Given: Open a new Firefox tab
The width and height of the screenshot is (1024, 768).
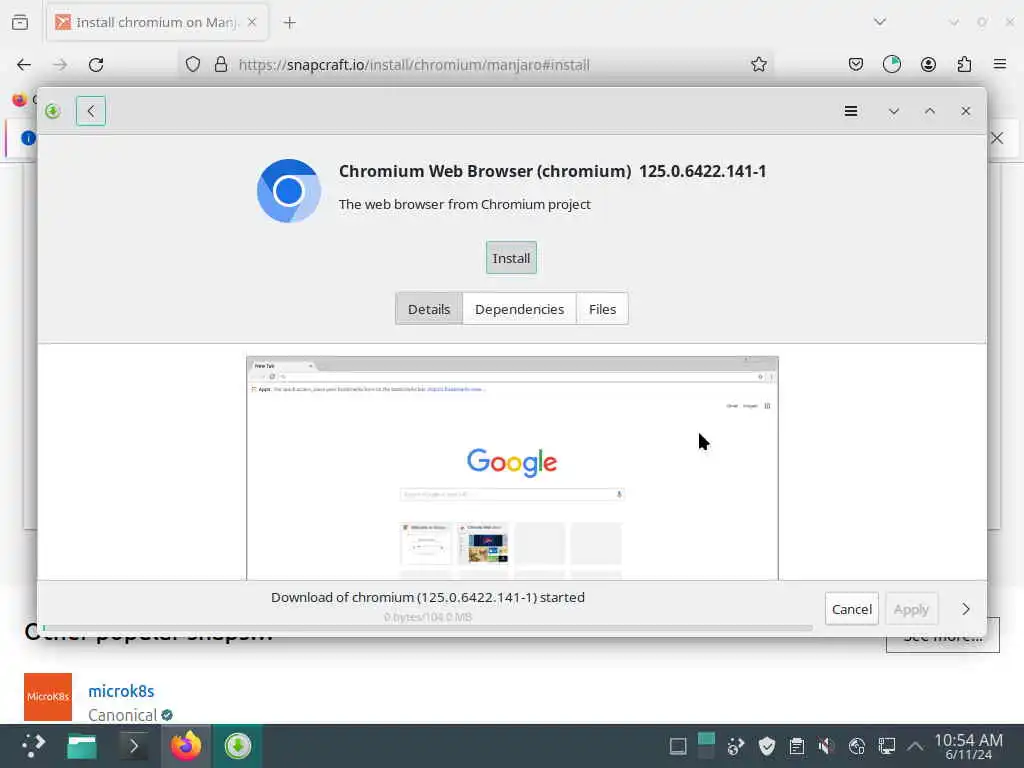Looking at the screenshot, I should (x=289, y=22).
